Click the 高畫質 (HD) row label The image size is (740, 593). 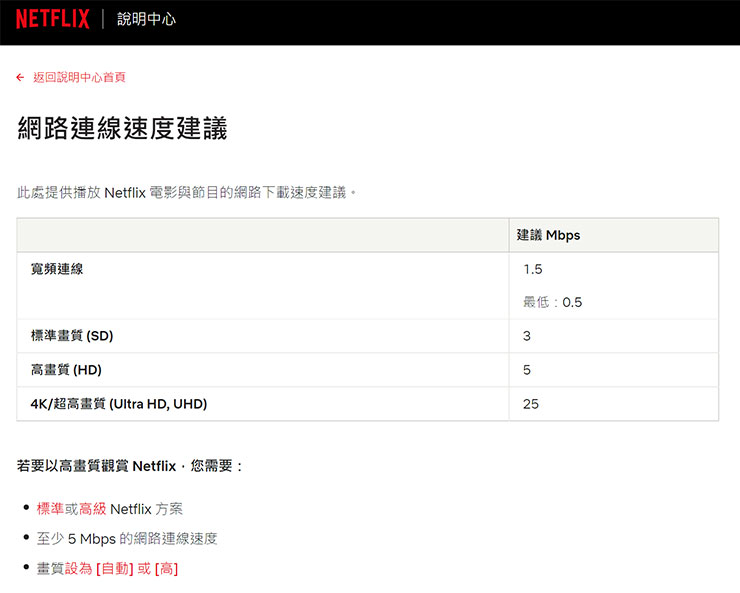66,370
